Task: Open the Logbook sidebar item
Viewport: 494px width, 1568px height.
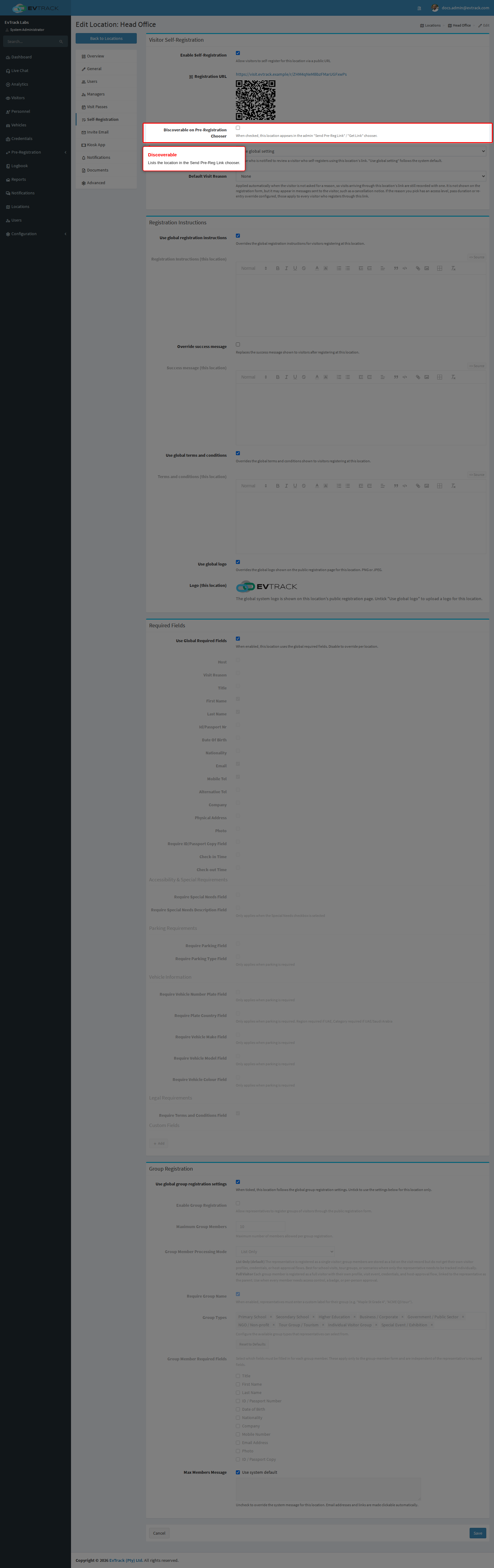Action: coord(35,166)
